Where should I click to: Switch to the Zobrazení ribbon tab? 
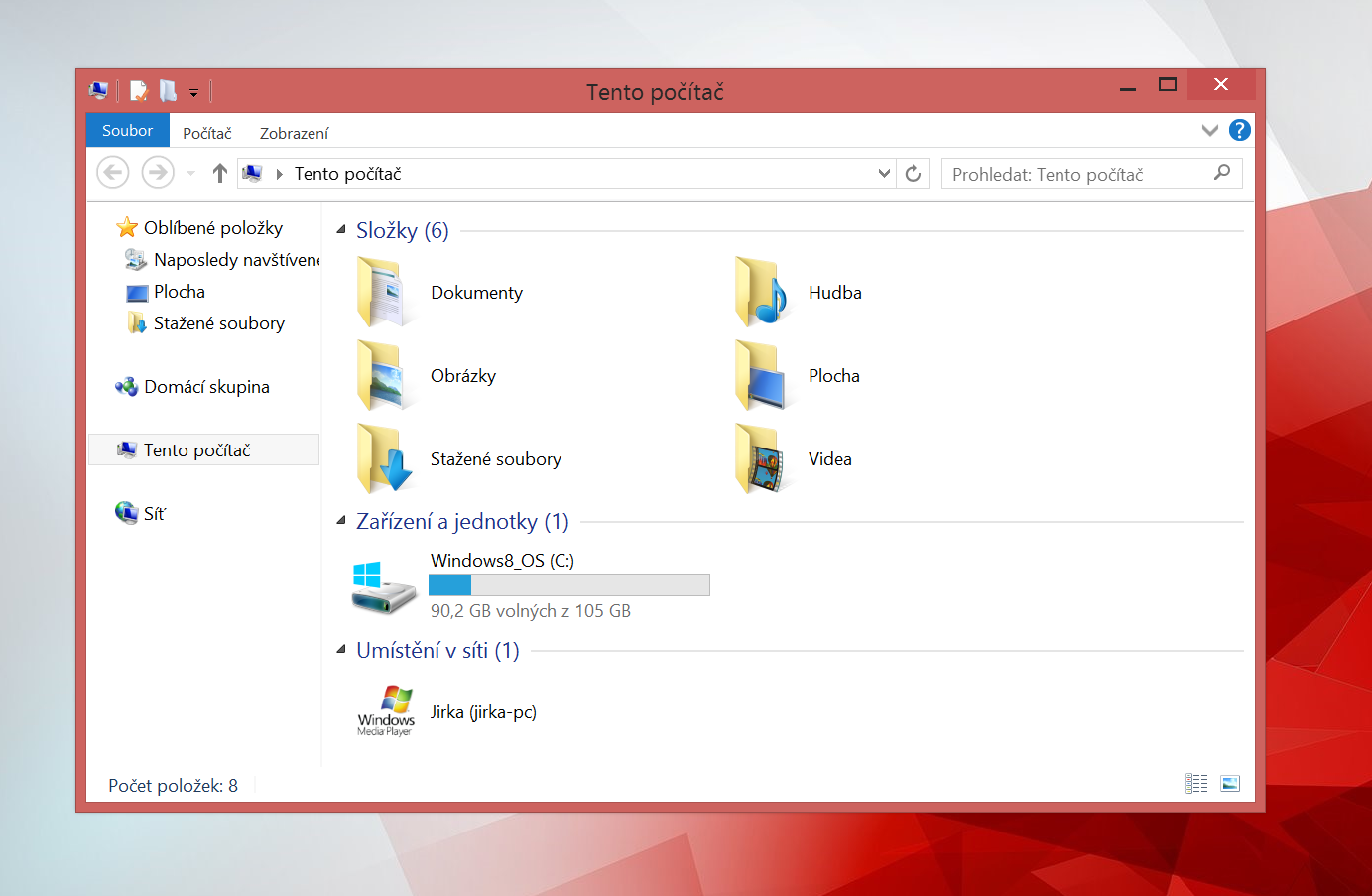[294, 131]
